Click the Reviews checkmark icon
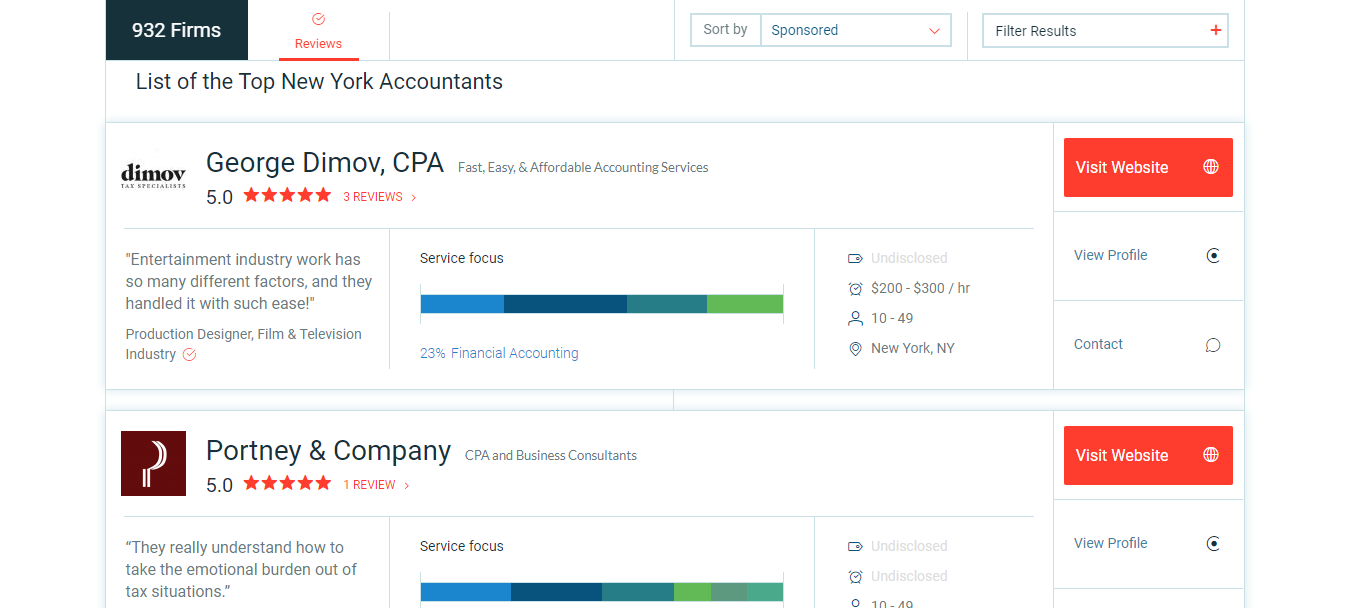The width and height of the screenshot is (1349, 608). (318, 19)
